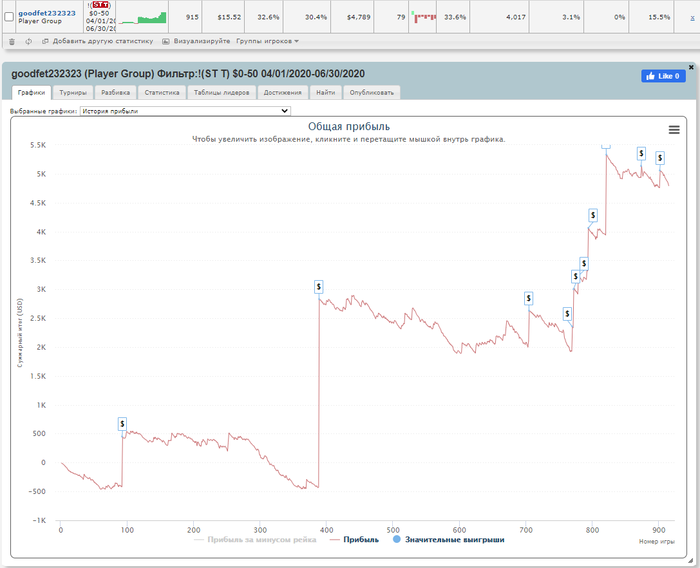Click the $ marker near game 873

641,154
